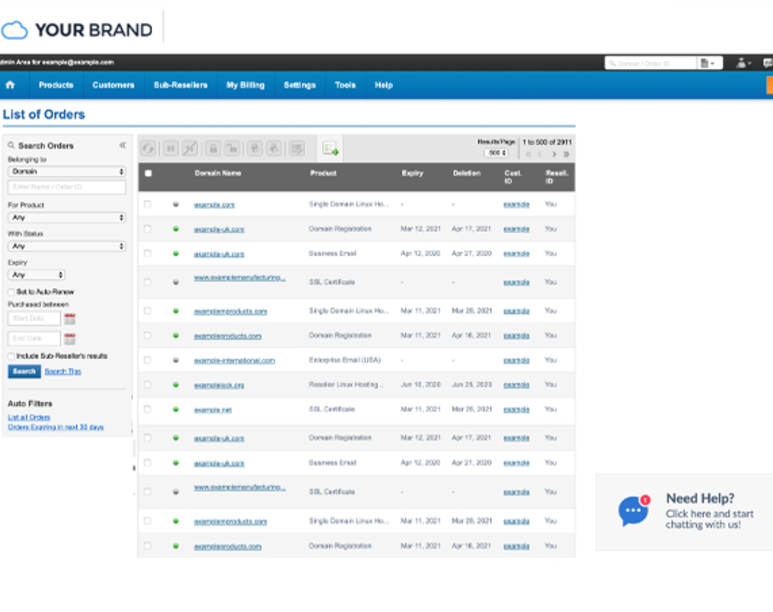773x612 pixels.
Task: Enable the Set to Auto-Renew checkbox
Action: tap(11, 292)
